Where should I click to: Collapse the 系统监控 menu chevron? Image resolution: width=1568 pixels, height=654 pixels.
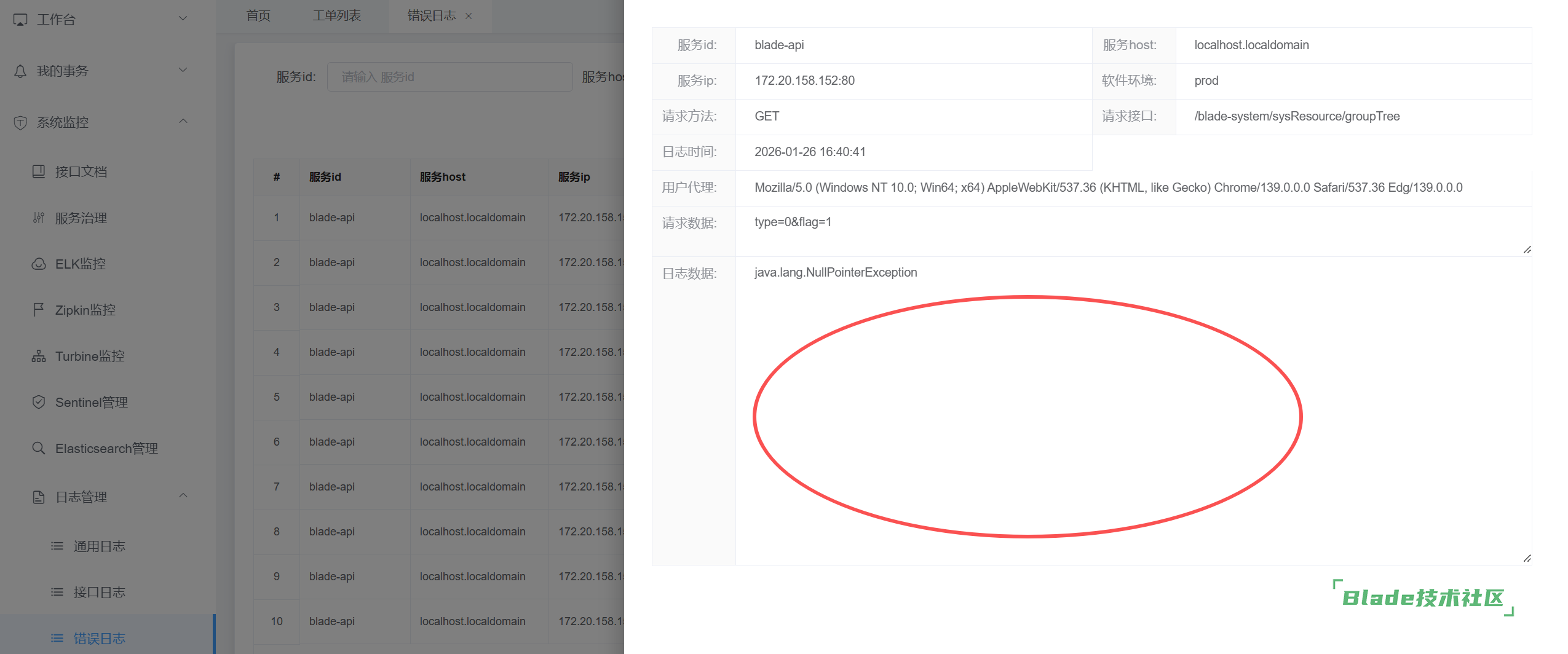pyautogui.click(x=183, y=121)
